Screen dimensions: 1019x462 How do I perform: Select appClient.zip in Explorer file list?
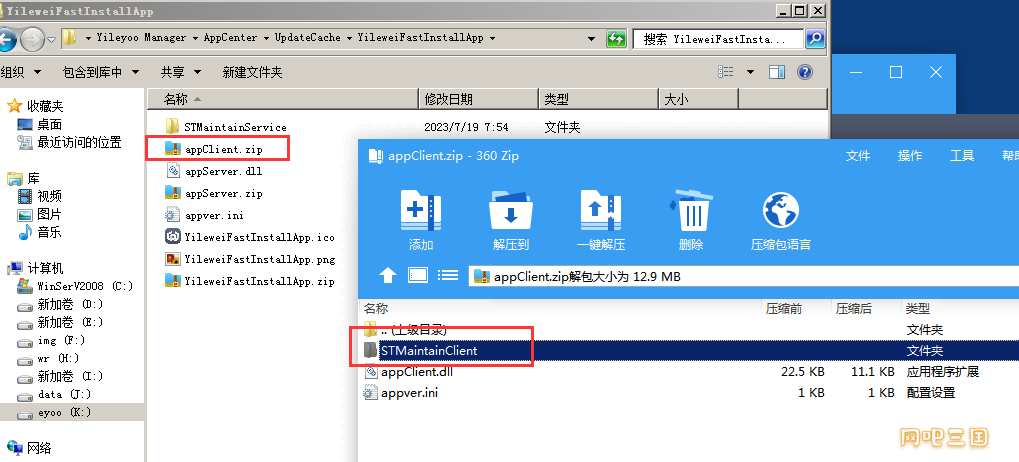coord(214,149)
